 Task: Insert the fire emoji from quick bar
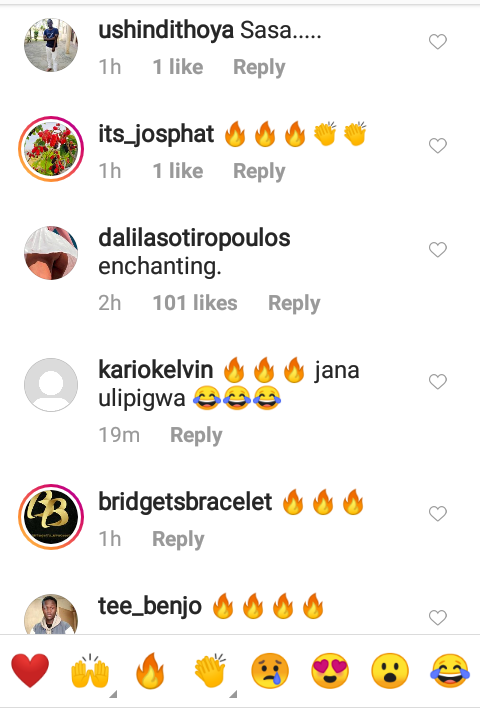click(150, 671)
